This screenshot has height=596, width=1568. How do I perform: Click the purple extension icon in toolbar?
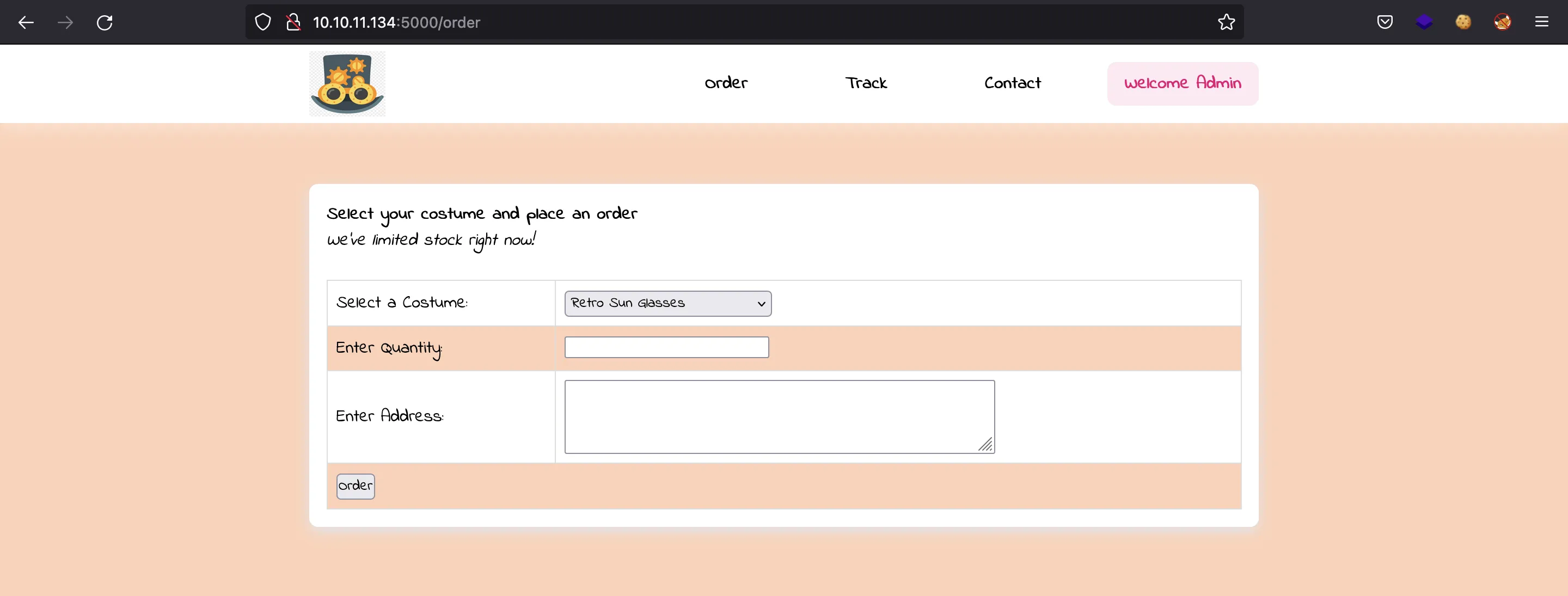coord(1424,22)
